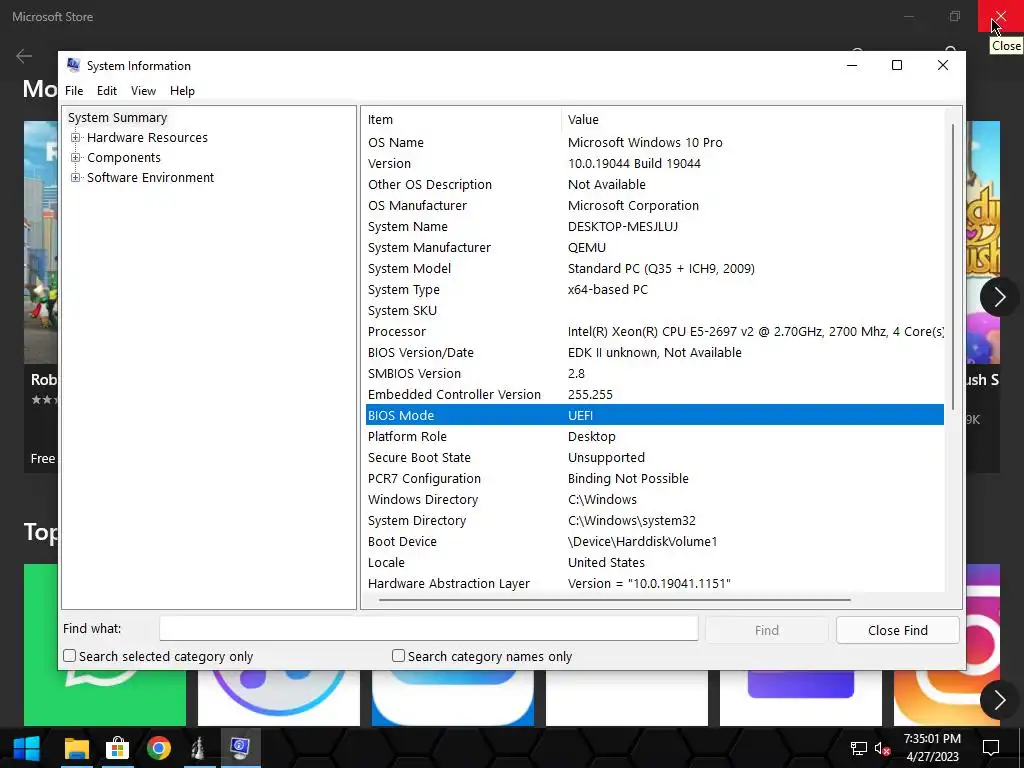The image size is (1024, 768).
Task: Select the System Directory row
Action: point(654,520)
